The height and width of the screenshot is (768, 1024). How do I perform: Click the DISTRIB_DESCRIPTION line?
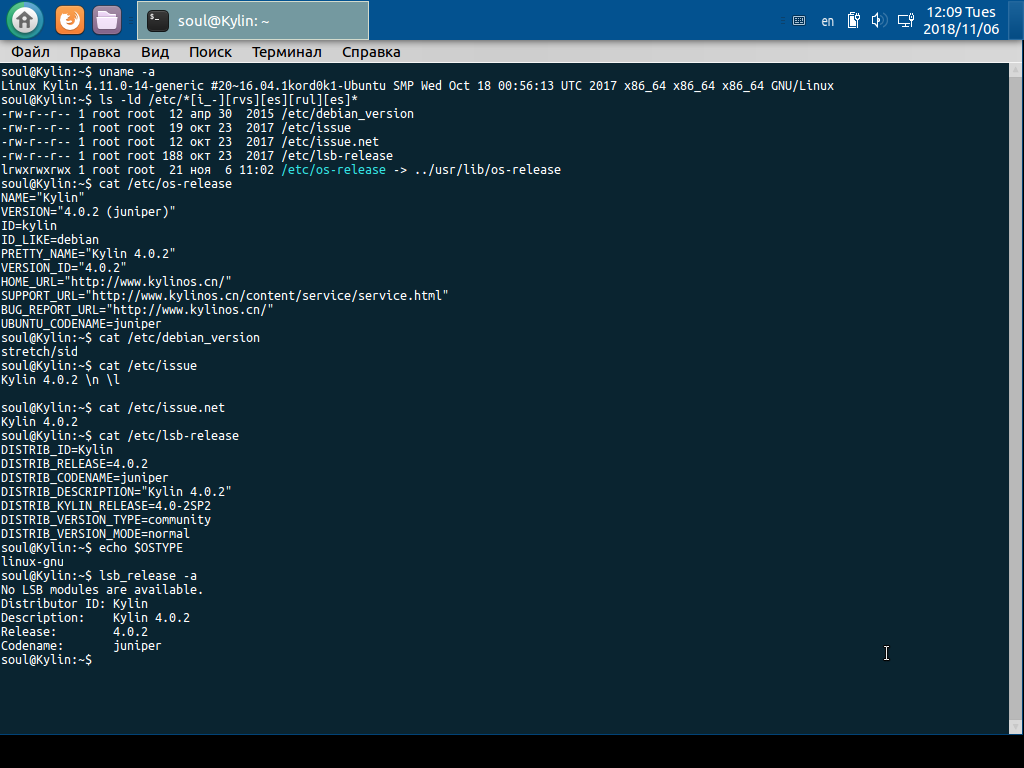pyautogui.click(x=116, y=492)
